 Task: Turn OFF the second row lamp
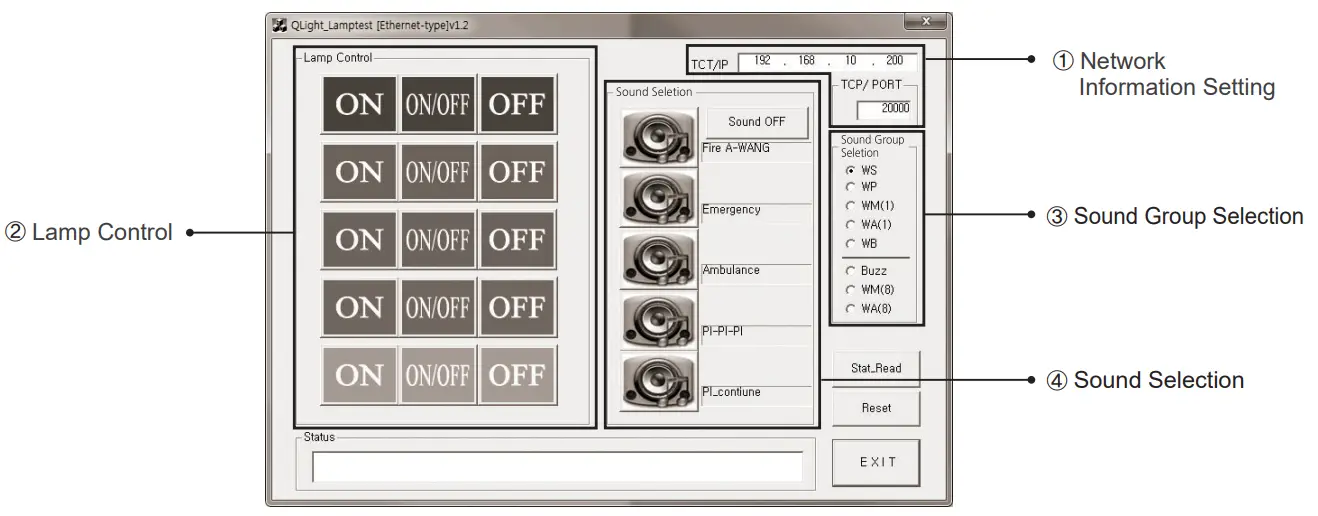[517, 172]
